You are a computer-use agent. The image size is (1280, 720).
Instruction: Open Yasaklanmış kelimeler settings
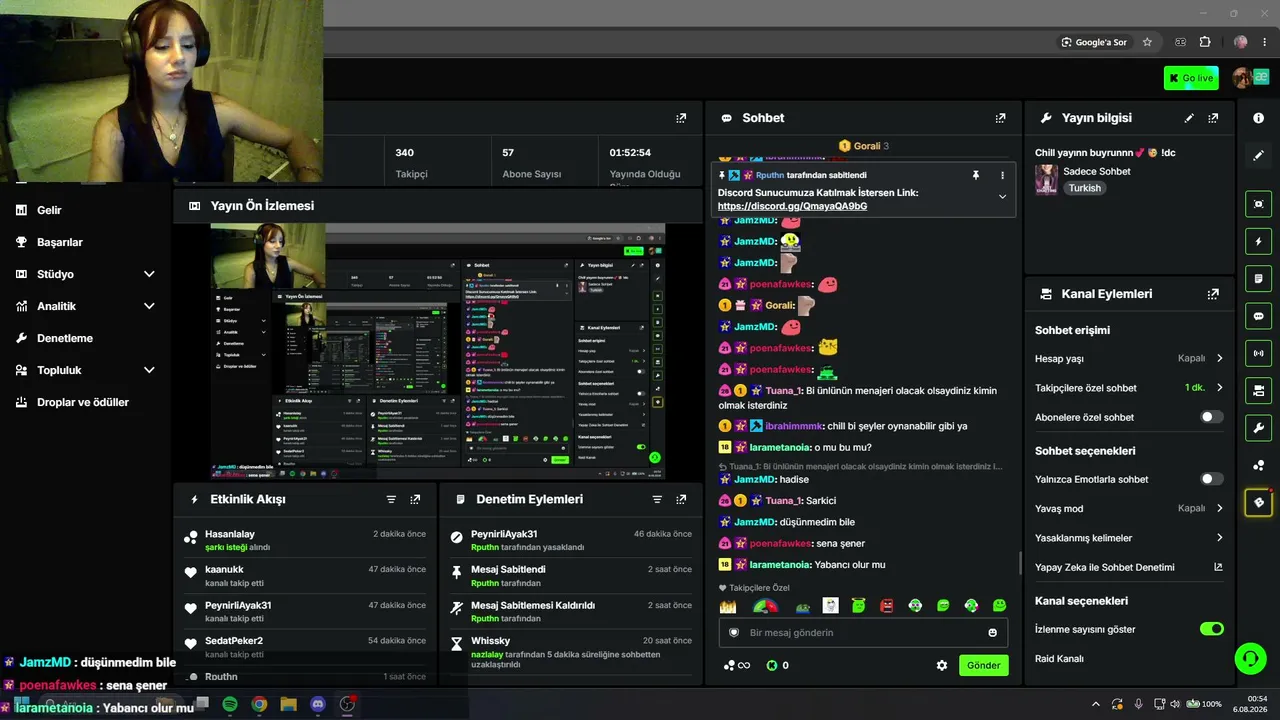point(1129,538)
